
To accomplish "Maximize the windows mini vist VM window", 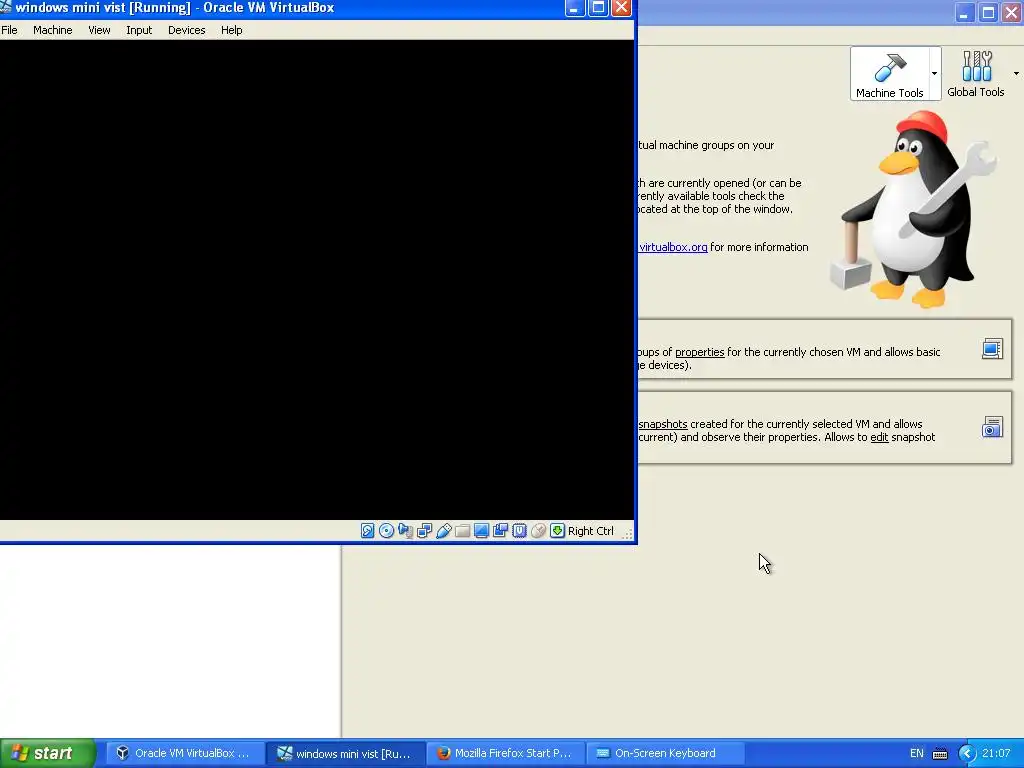I will pyautogui.click(x=598, y=8).
